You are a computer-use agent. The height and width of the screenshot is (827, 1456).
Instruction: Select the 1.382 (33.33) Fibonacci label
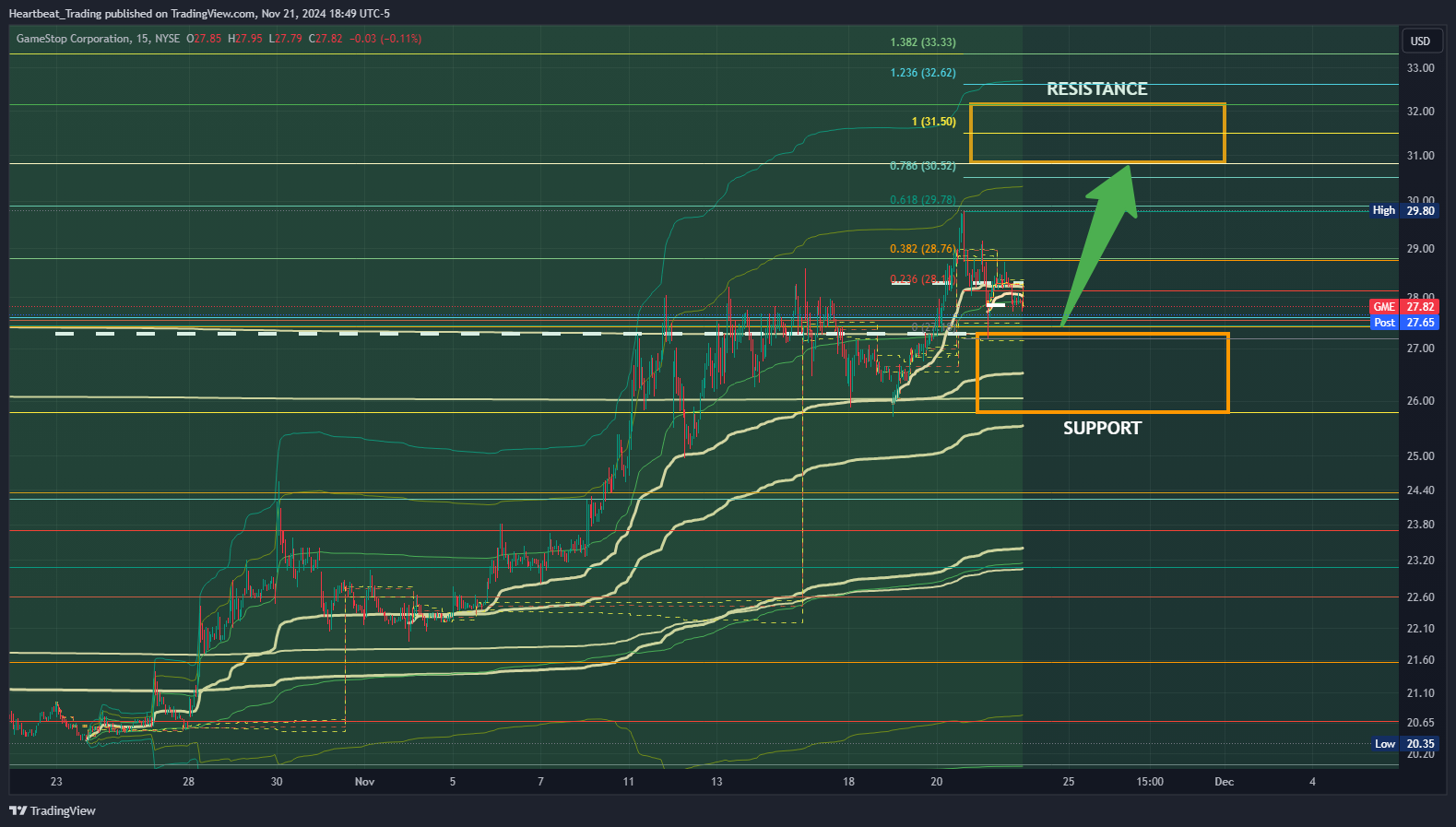[923, 42]
